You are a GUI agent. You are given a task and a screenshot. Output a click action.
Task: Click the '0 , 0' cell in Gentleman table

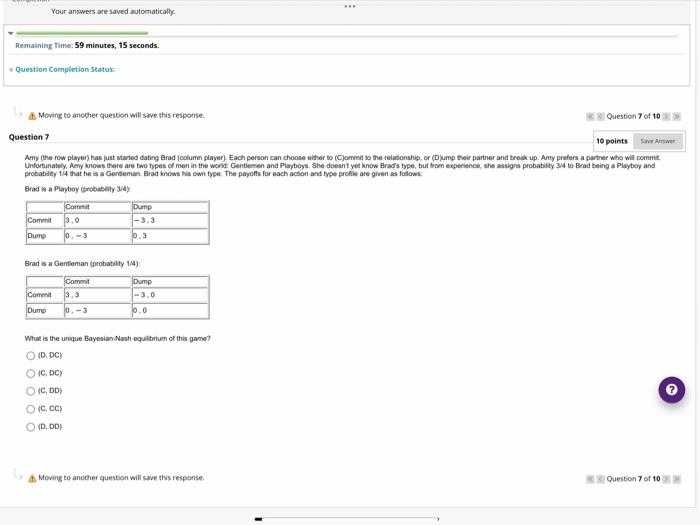coord(170,310)
